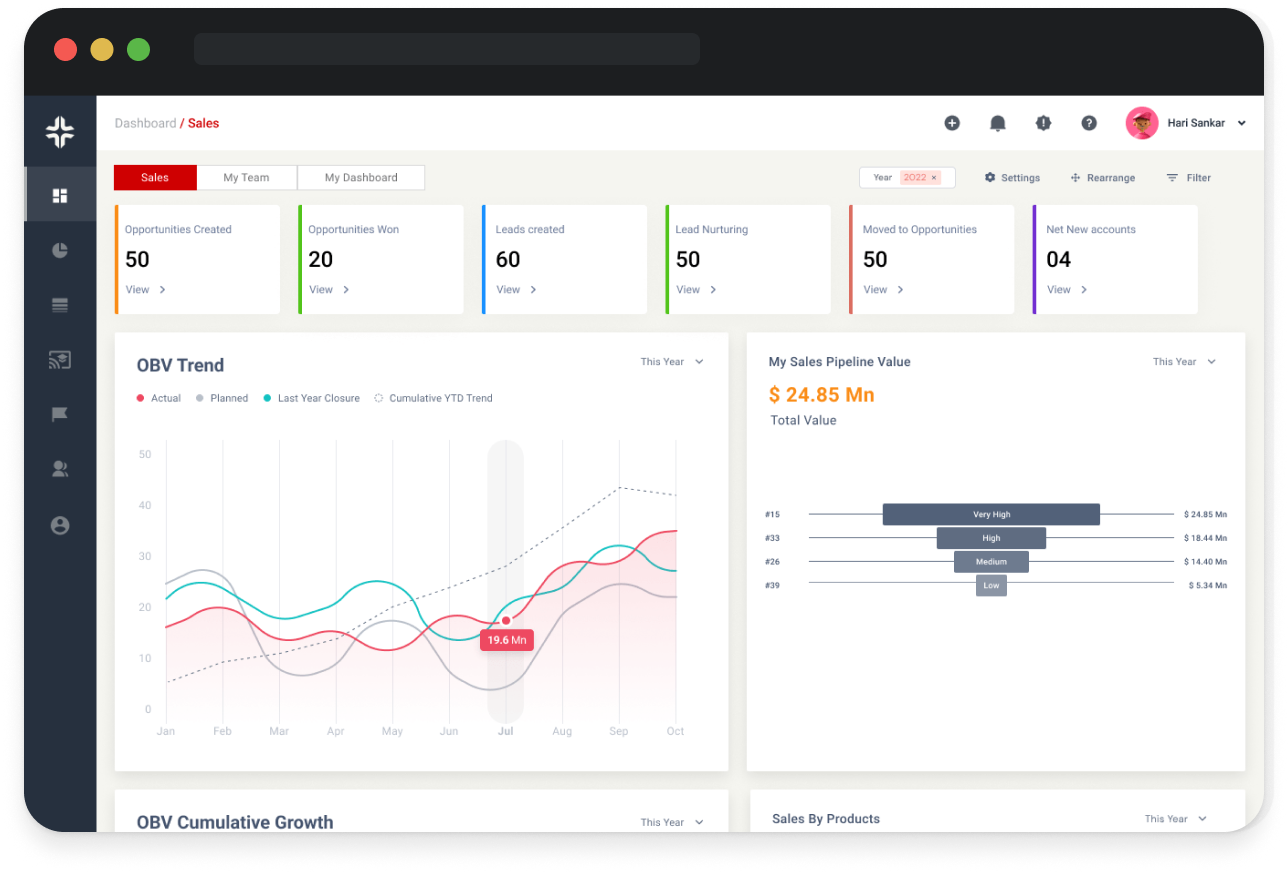Select the pie chart icon in sidebar

coord(60,250)
